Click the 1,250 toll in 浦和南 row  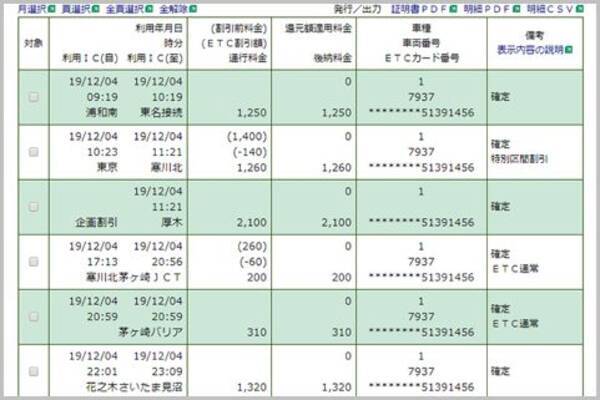[x=252, y=113]
